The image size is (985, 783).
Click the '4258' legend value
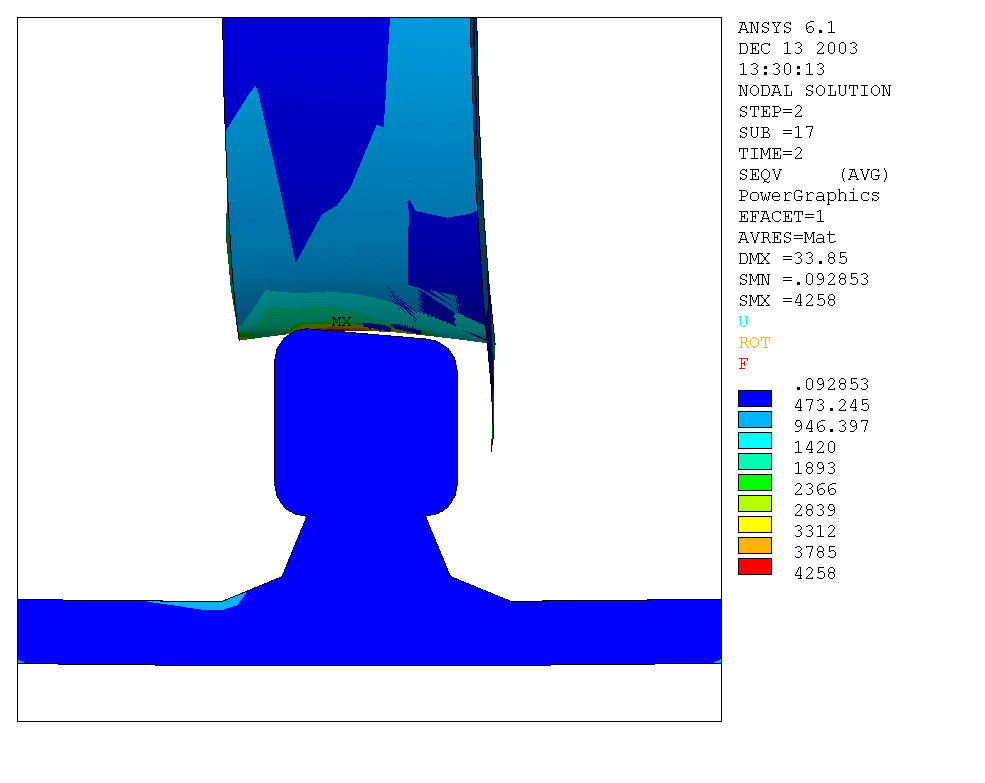[815, 574]
